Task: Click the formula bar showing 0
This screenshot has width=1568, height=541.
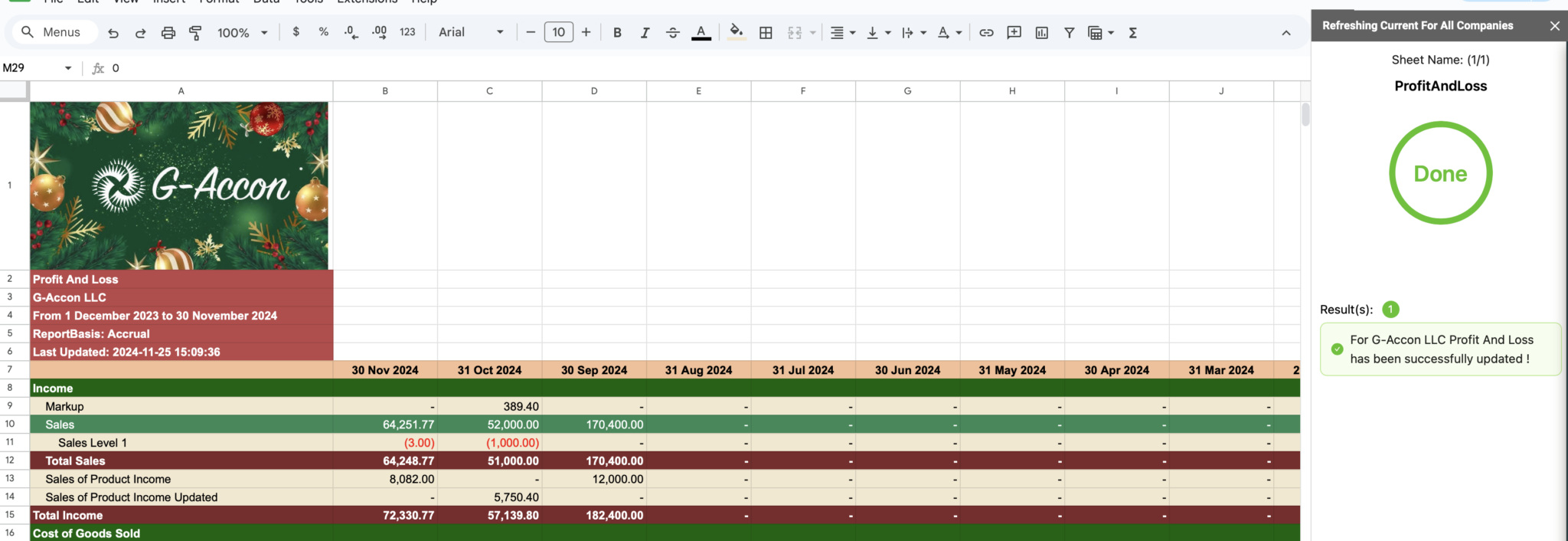Action: pos(704,68)
